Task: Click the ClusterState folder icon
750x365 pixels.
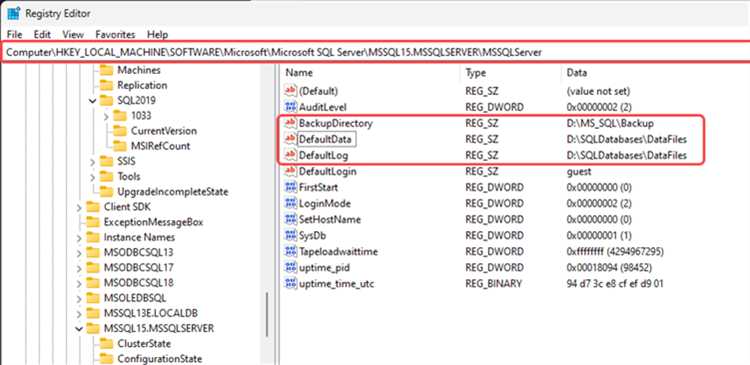Action: tap(106, 344)
